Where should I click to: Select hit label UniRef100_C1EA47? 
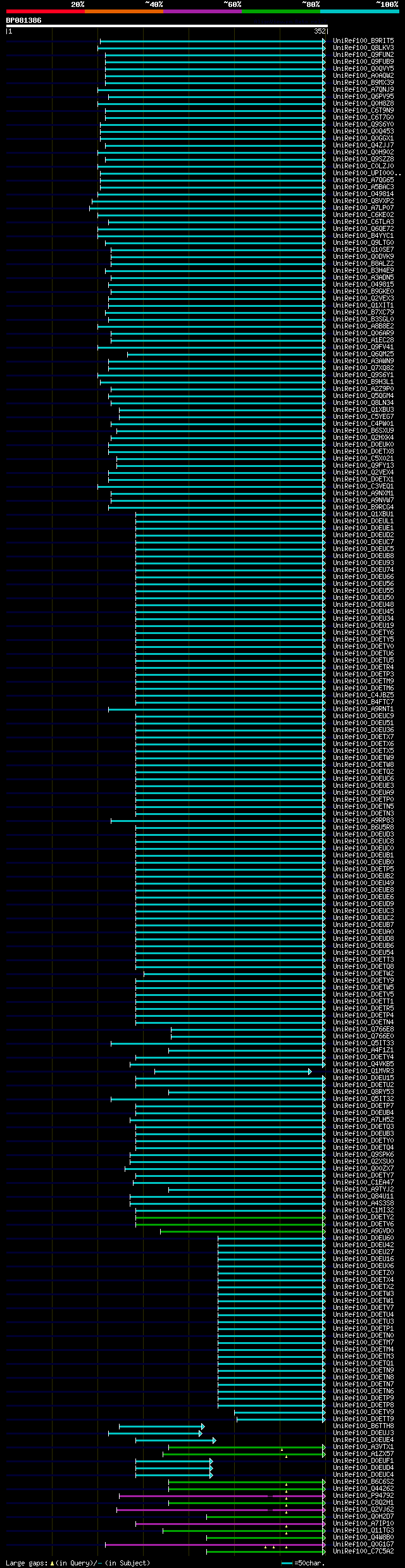coord(363,1182)
